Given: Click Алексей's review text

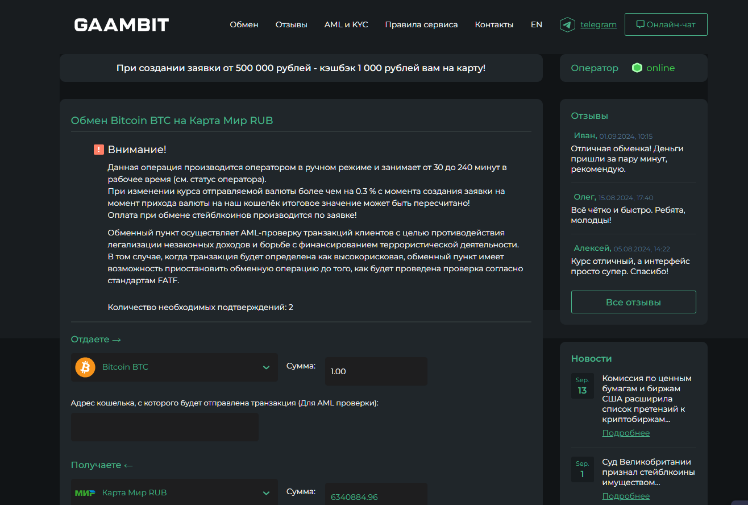Looking at the screenshot, I should pyautogui.click(x=630, y=266).
